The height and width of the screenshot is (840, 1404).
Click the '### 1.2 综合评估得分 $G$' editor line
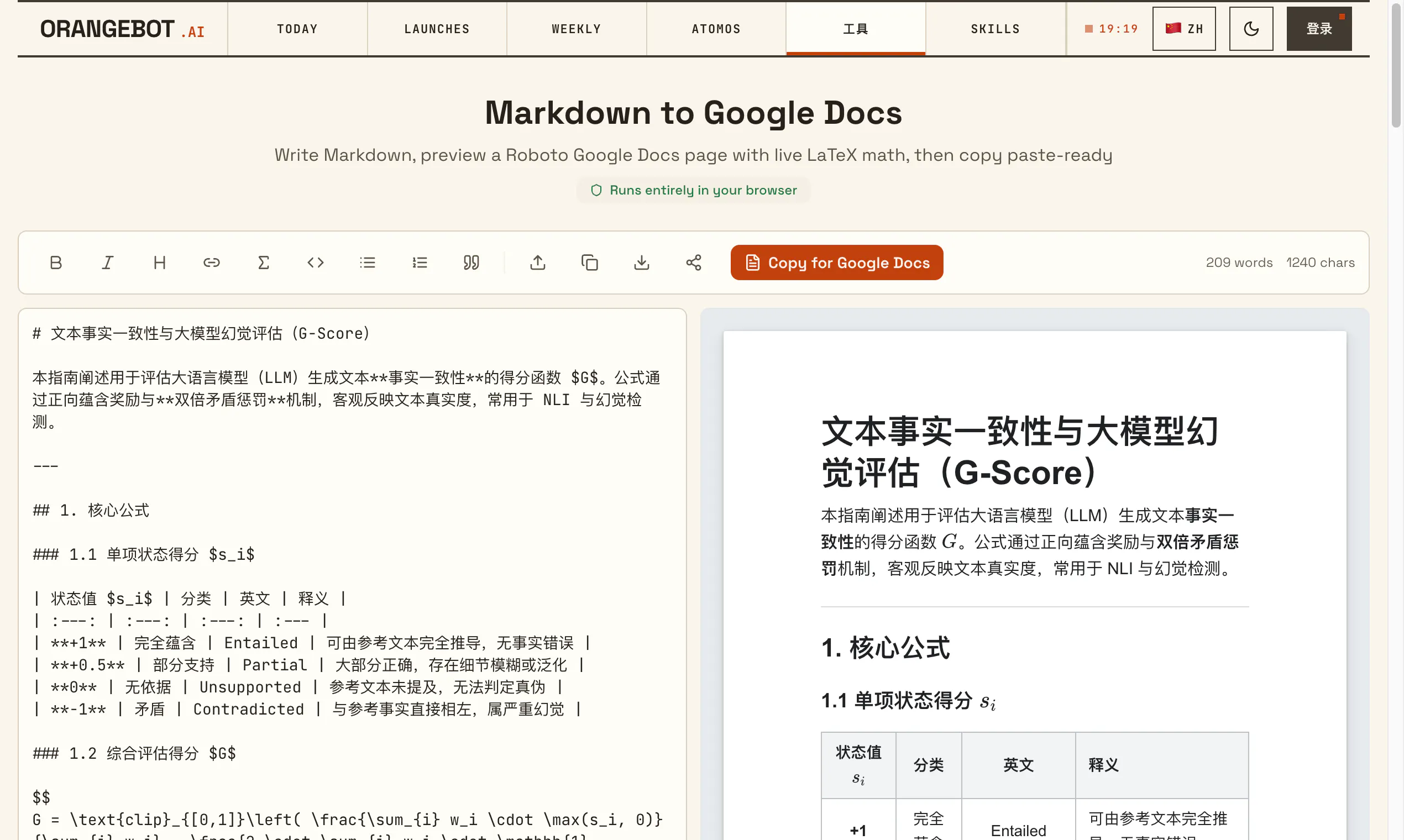134,753
